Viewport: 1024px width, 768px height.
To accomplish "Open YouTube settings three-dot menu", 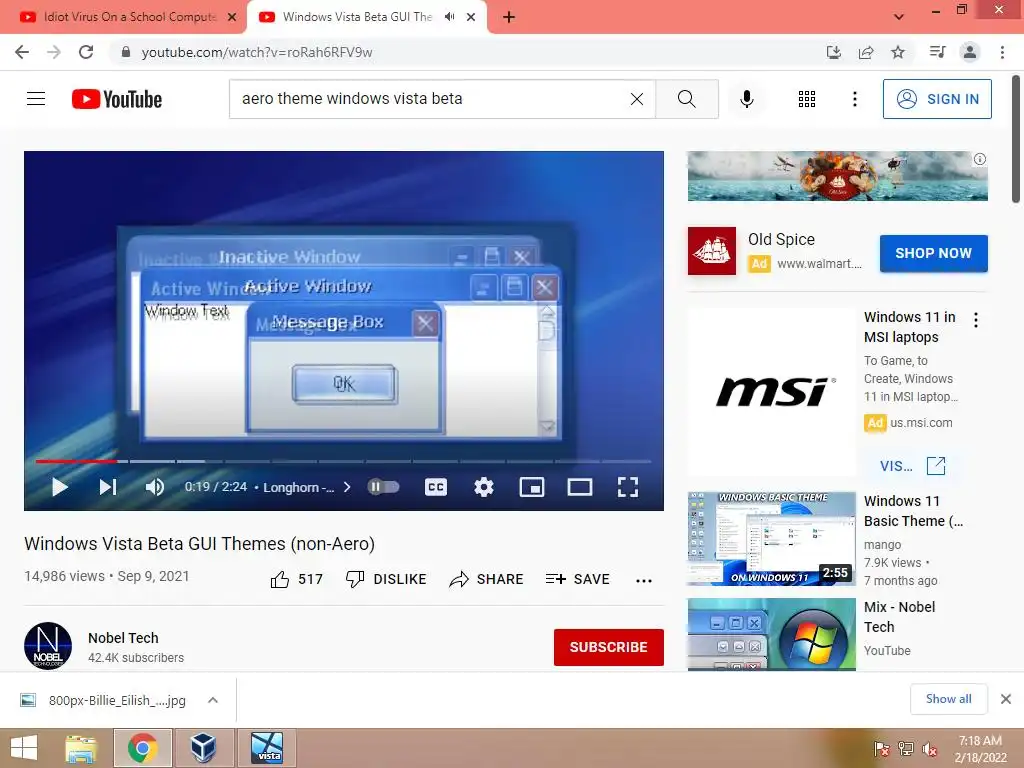I will [854, 99].
